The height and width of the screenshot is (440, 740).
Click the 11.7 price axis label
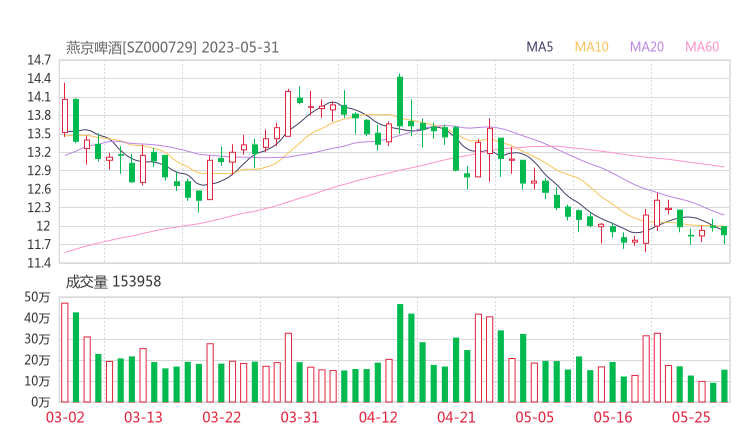(39, 245)
